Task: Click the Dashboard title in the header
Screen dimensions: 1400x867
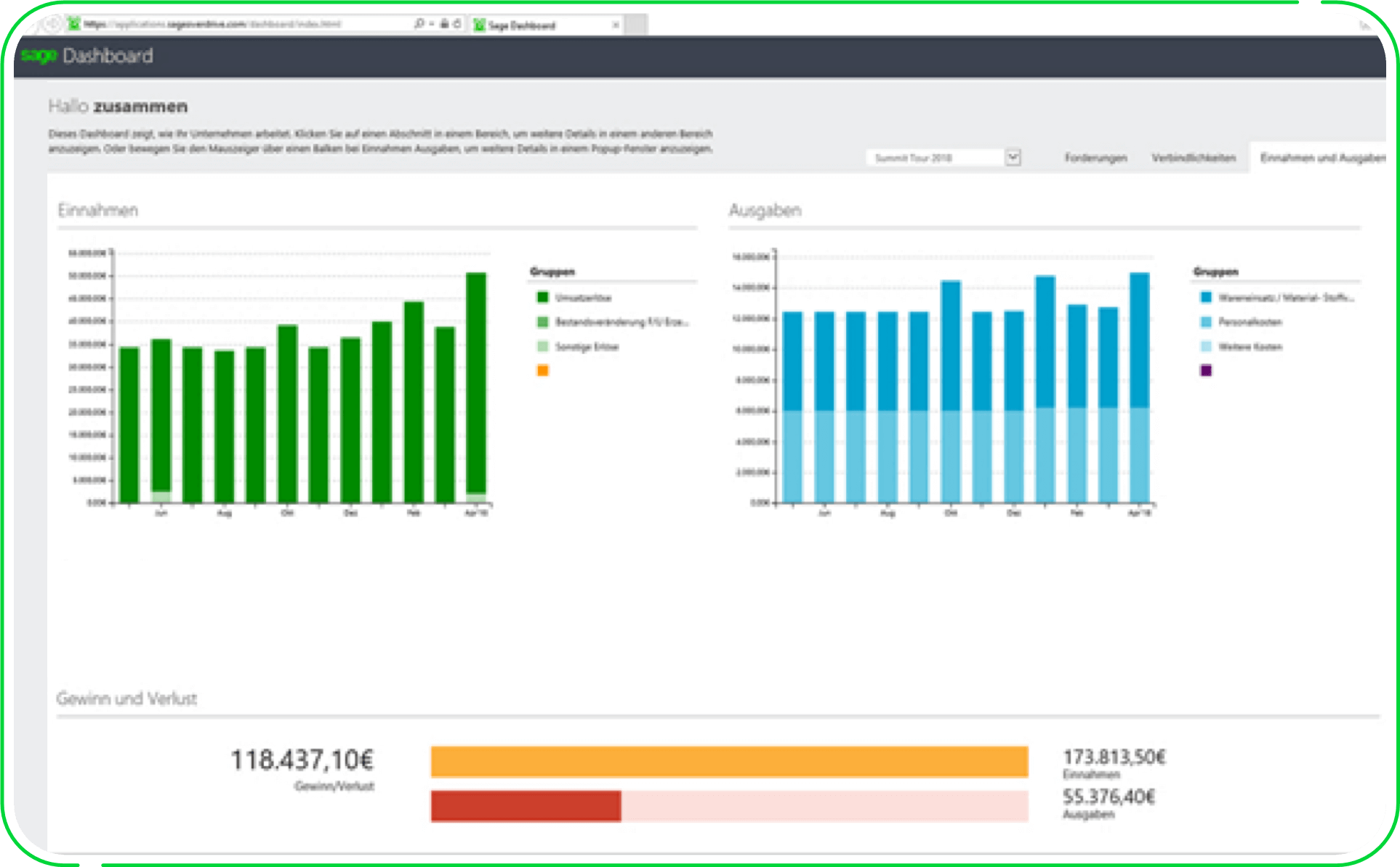Action: point(108,55)
